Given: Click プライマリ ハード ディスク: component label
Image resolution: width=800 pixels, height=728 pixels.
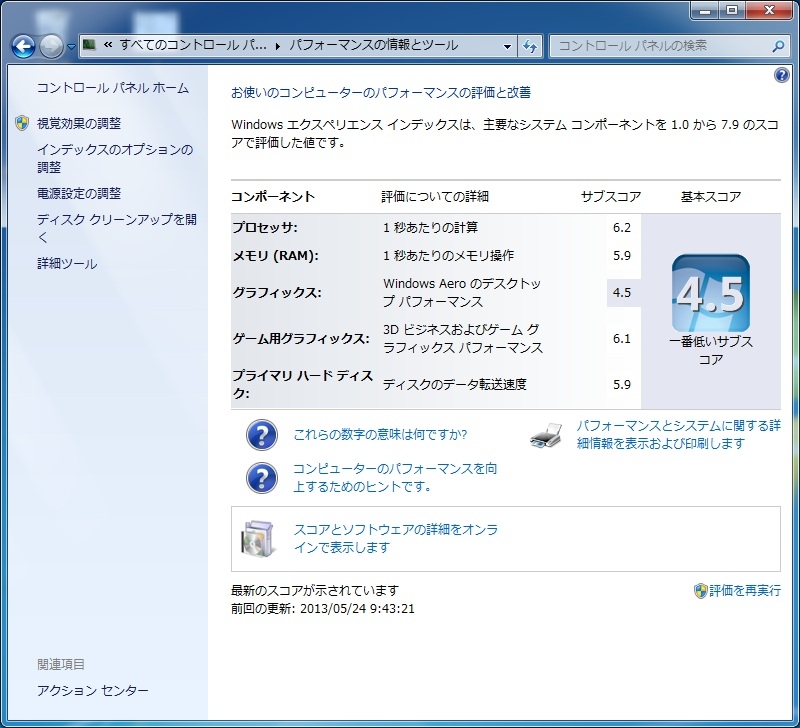Looking at the screenshot, I should [303, 384].
